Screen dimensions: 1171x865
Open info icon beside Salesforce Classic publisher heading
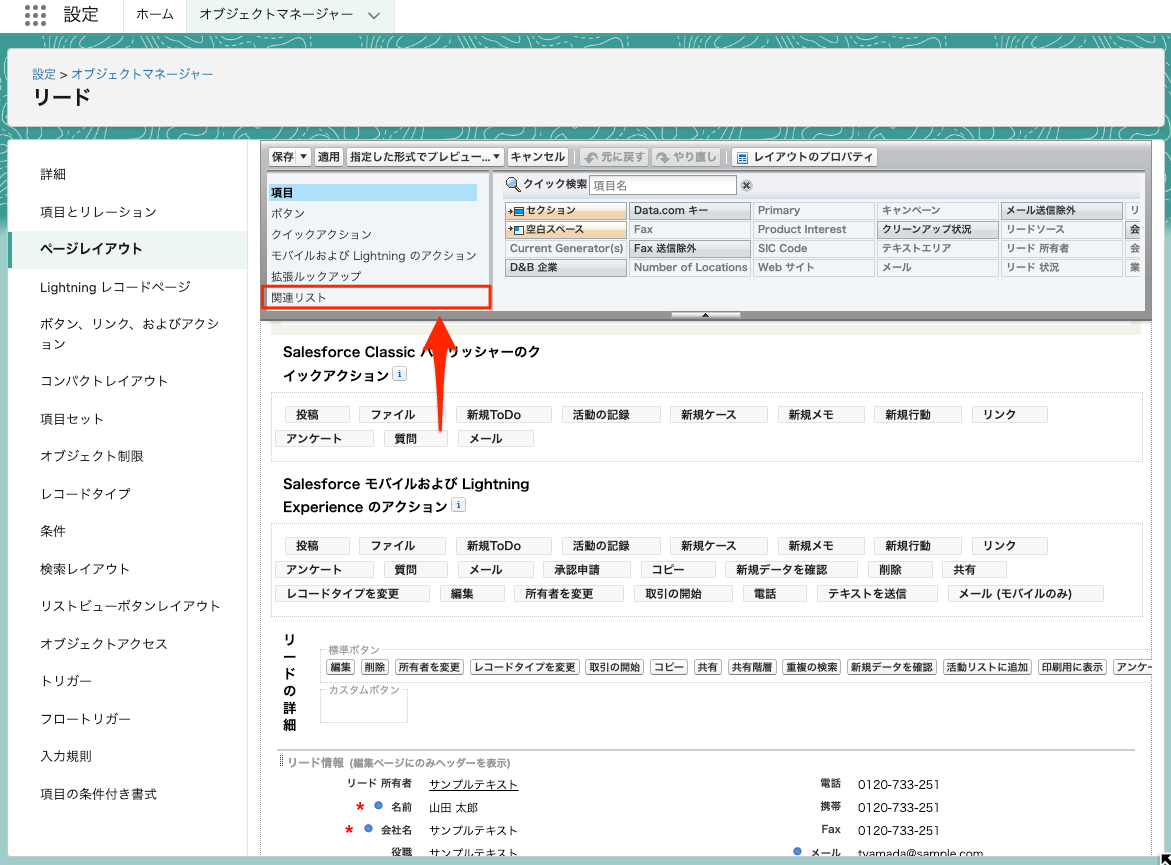coord(400,374)
